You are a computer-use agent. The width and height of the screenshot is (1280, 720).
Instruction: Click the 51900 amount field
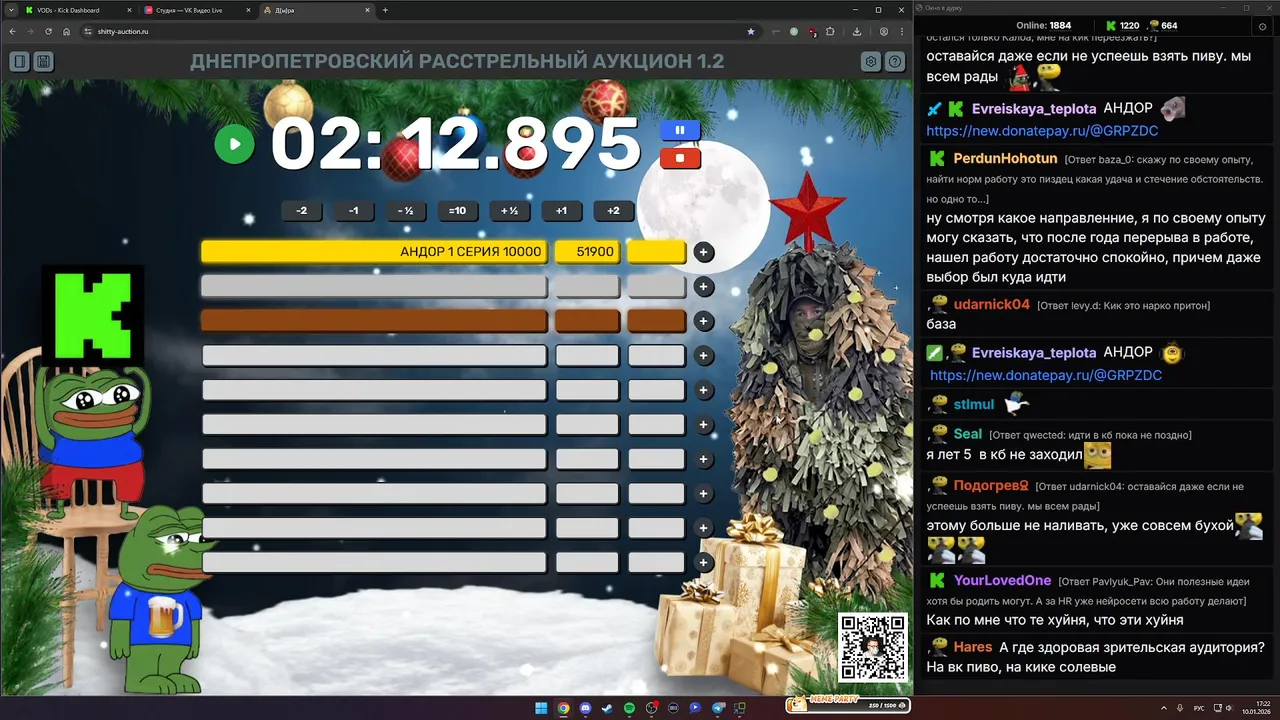tap(588, 252)
